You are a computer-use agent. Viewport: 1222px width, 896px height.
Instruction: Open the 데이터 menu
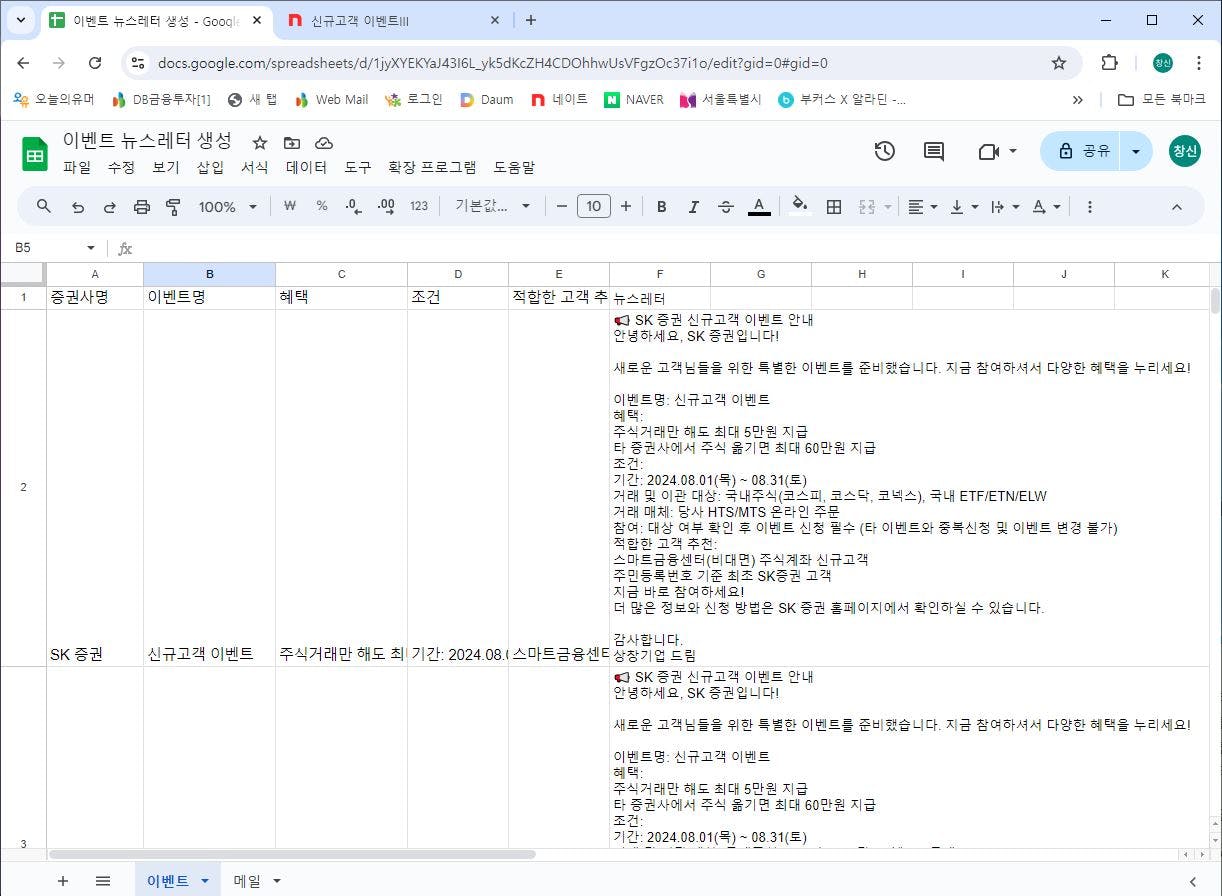306,168
